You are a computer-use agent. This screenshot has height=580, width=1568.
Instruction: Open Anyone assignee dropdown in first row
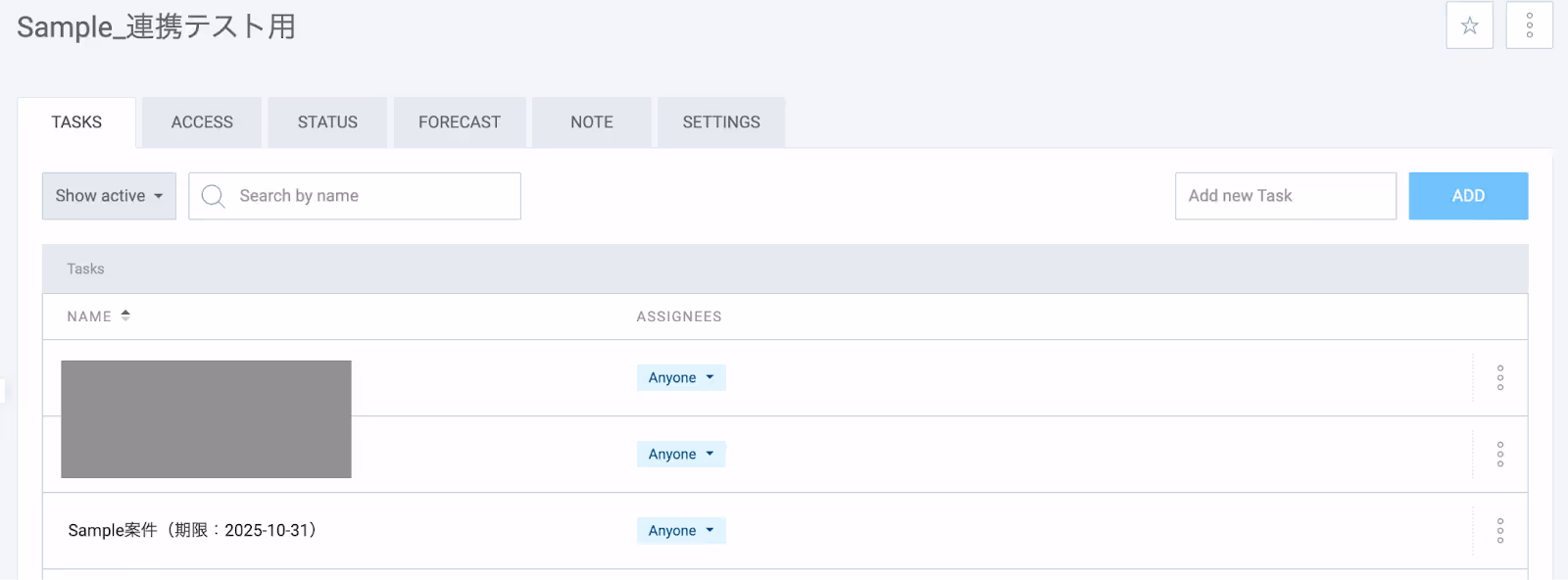[x=681, y=378]
